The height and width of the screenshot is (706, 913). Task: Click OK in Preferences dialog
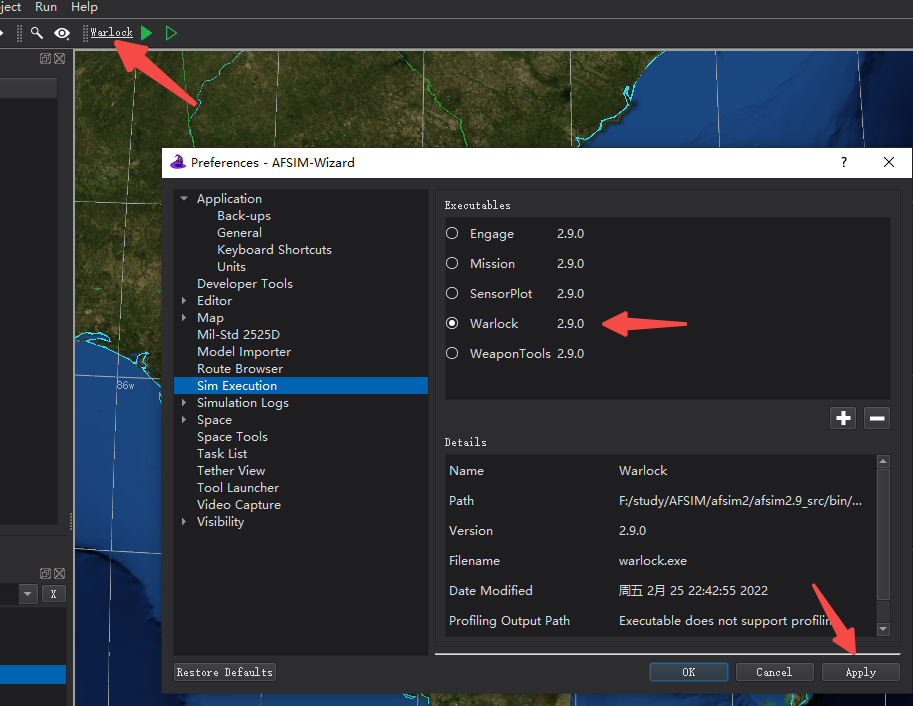[688, 672]
